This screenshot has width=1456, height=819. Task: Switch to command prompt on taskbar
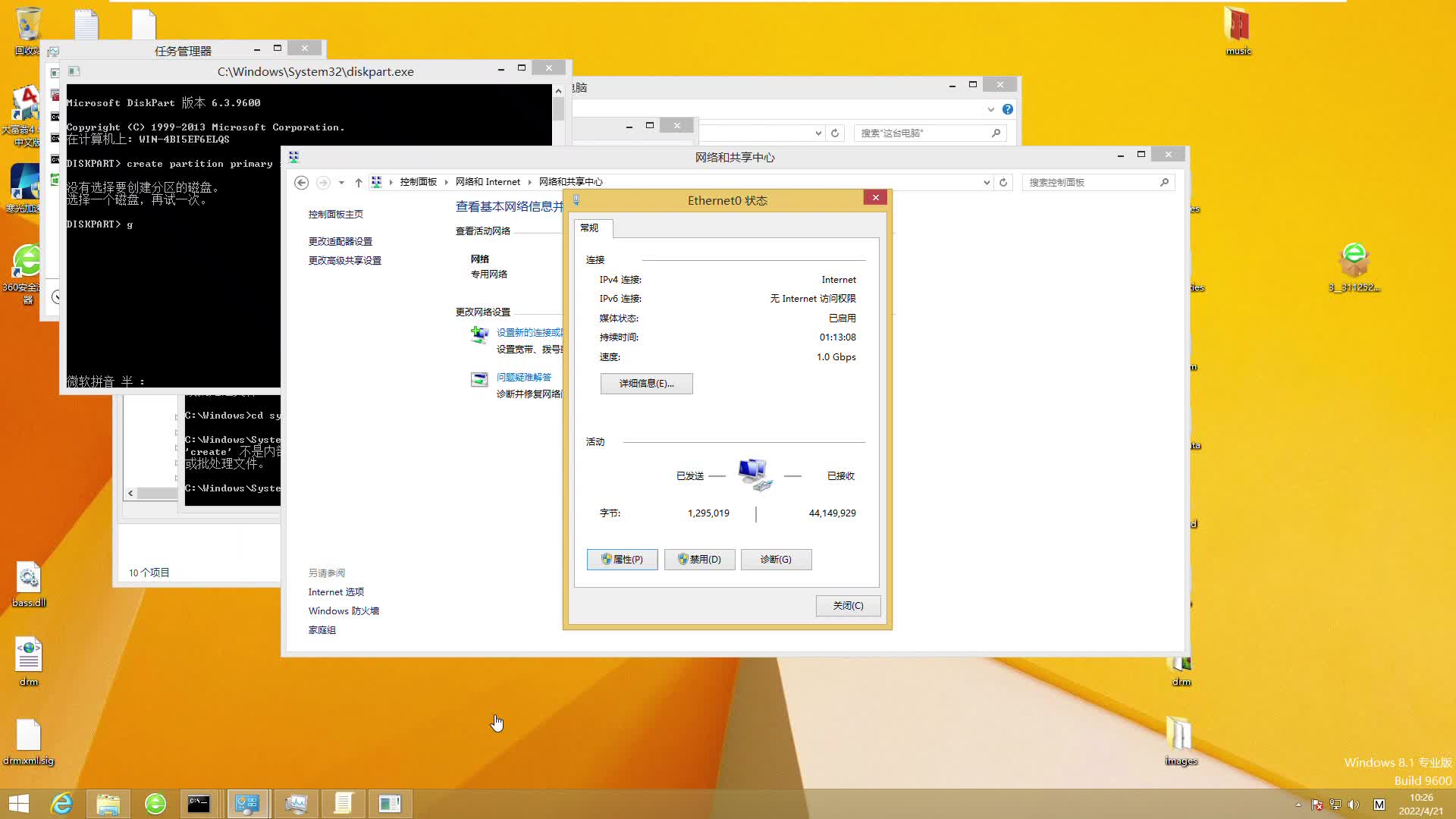(199, 804)
